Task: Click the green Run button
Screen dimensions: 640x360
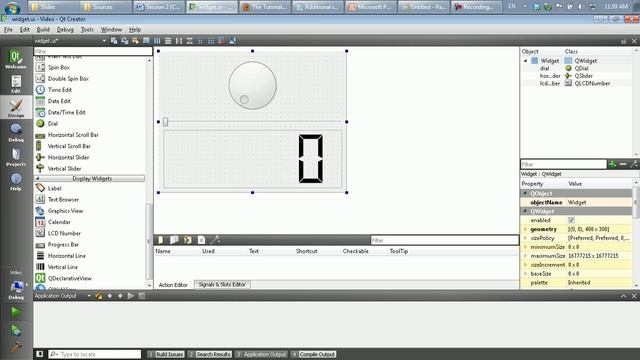Action: (16, 312)
